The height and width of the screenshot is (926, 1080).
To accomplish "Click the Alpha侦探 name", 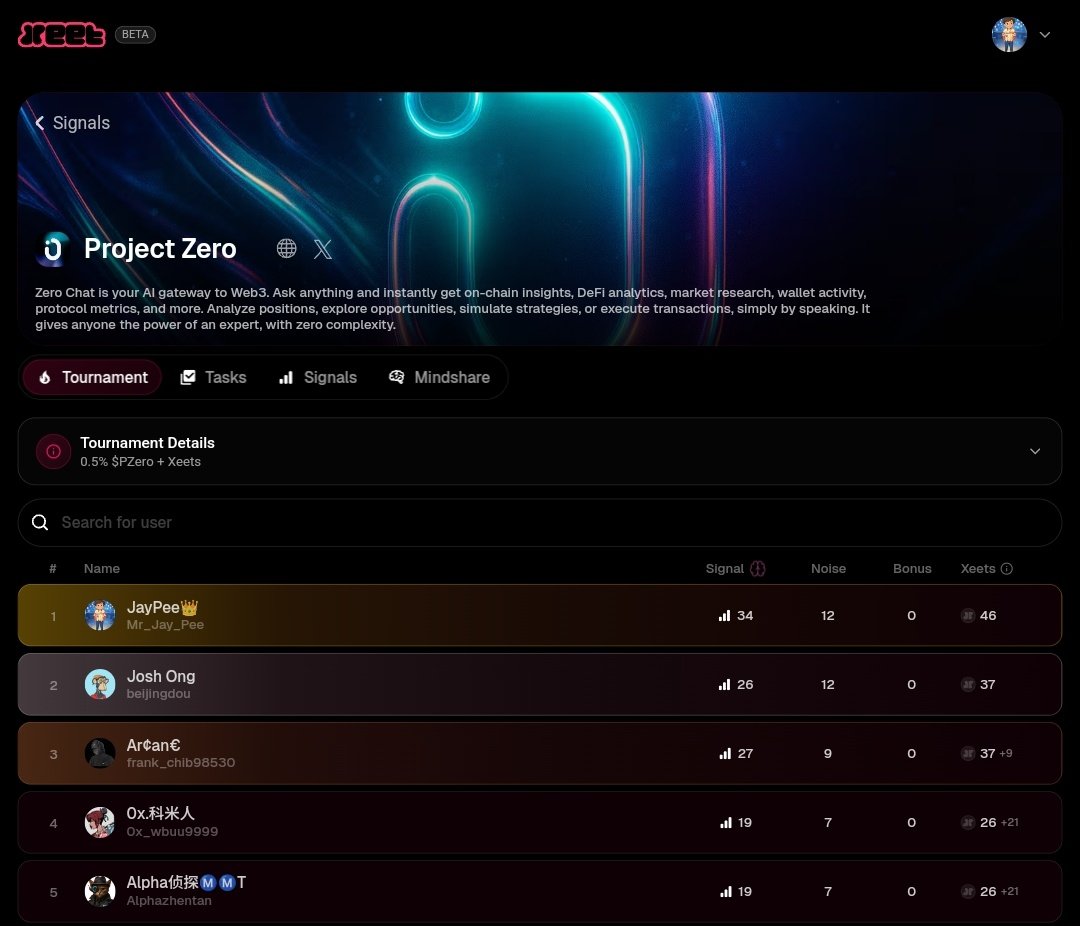I will coord(187,883).
